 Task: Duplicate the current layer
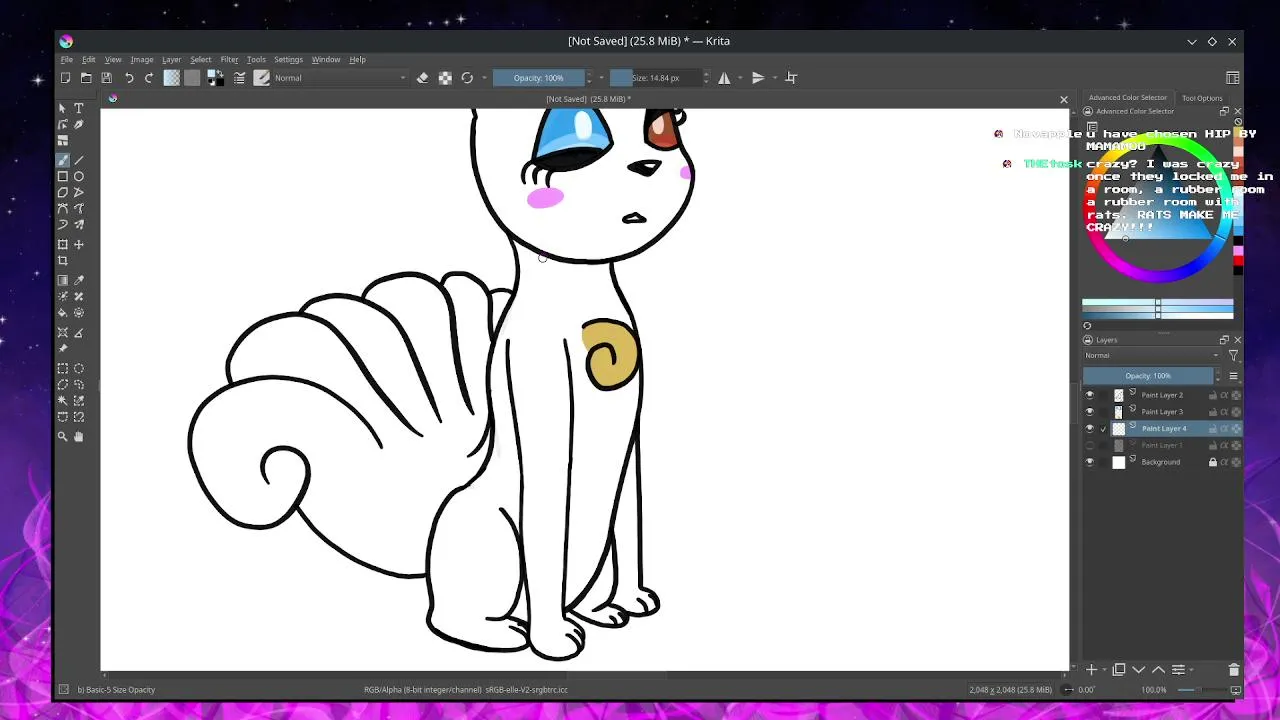(1119, 670)
